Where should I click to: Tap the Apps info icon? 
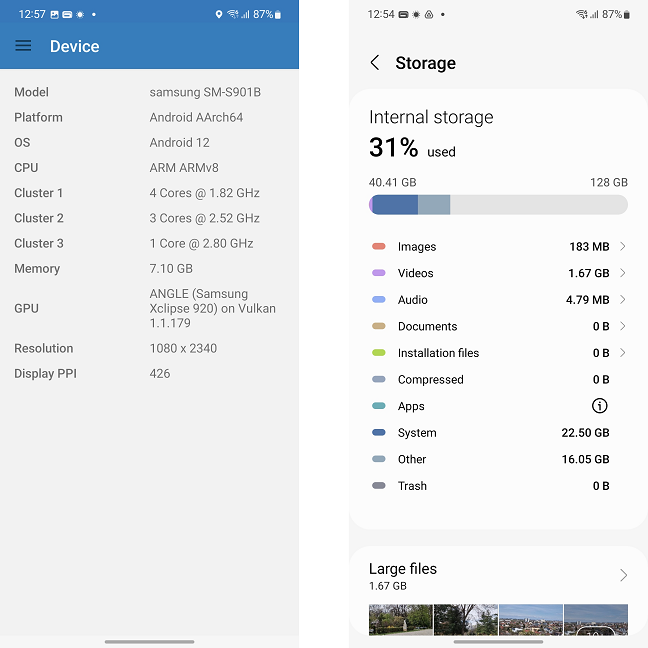click(x=599, y=406)
